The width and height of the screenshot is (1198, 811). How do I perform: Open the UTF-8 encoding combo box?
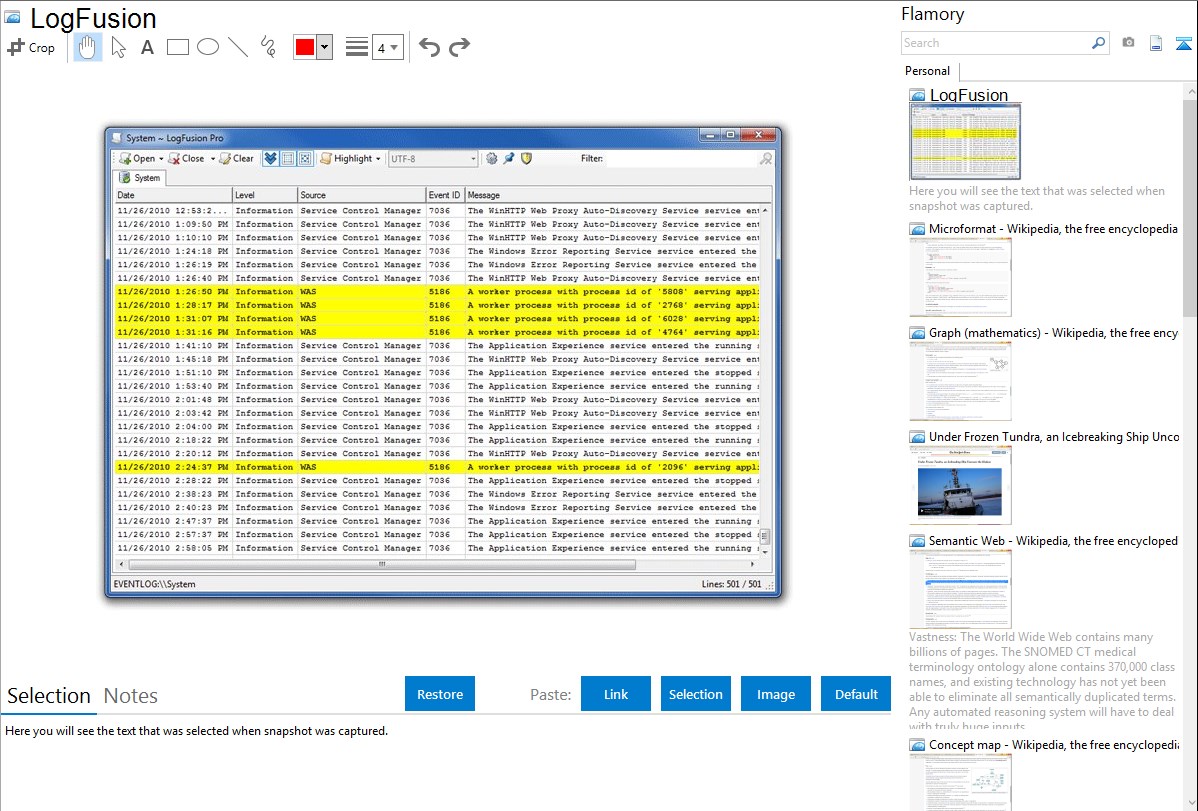(432, 158)
